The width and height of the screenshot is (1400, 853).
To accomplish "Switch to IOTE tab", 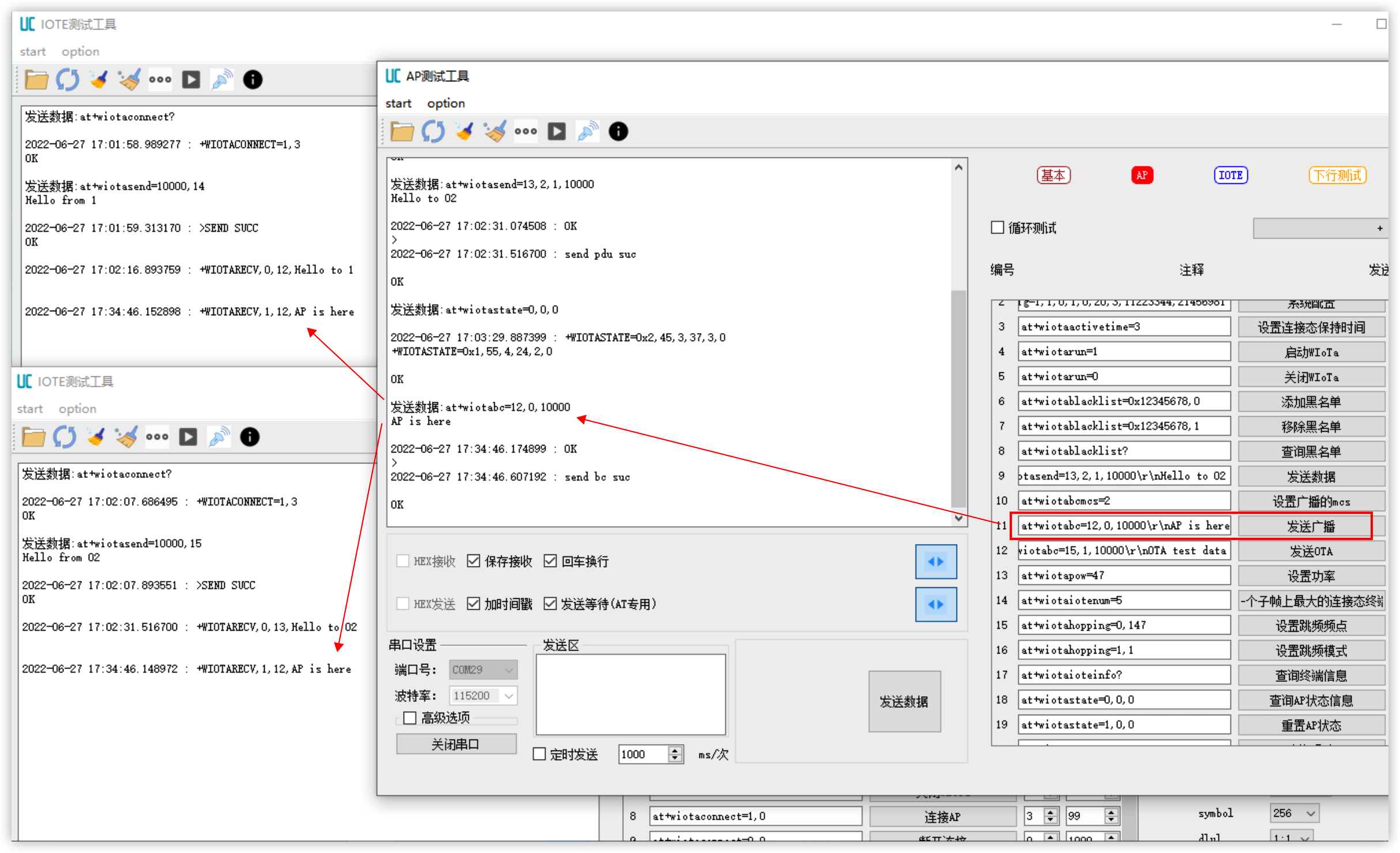I will click(1230, 175).
